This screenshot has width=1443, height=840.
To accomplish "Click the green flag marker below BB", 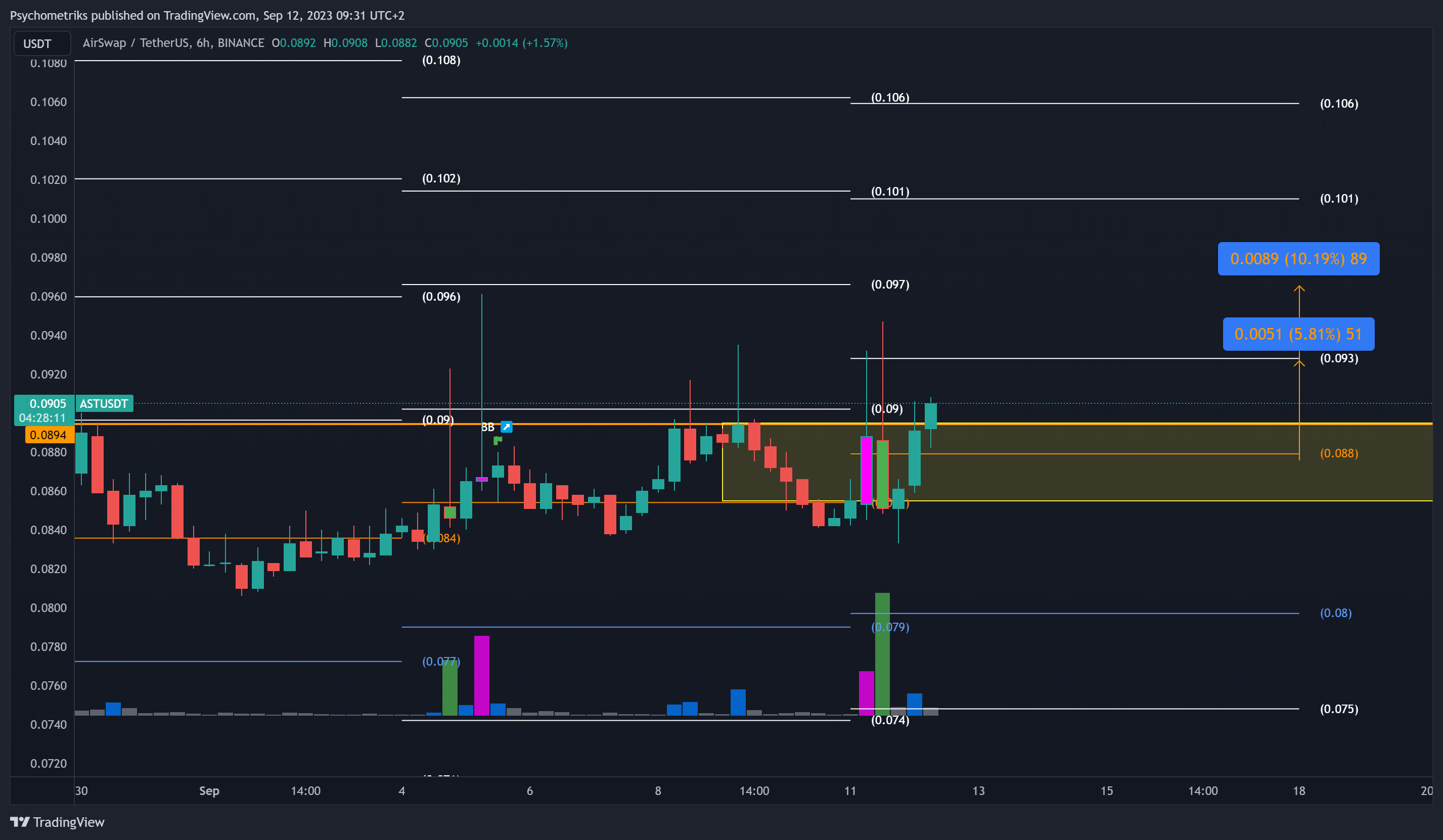I will pyautogui.click(x=498, y=440).
